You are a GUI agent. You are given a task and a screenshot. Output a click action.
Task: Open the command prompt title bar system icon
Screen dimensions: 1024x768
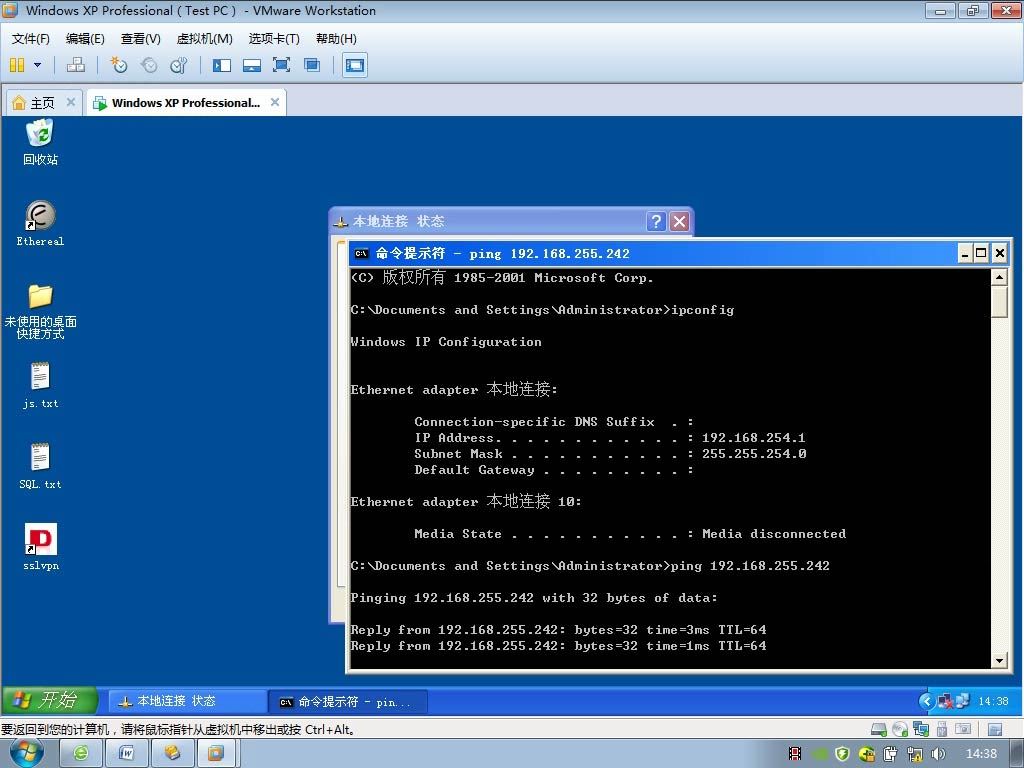[x=361, y=253]
